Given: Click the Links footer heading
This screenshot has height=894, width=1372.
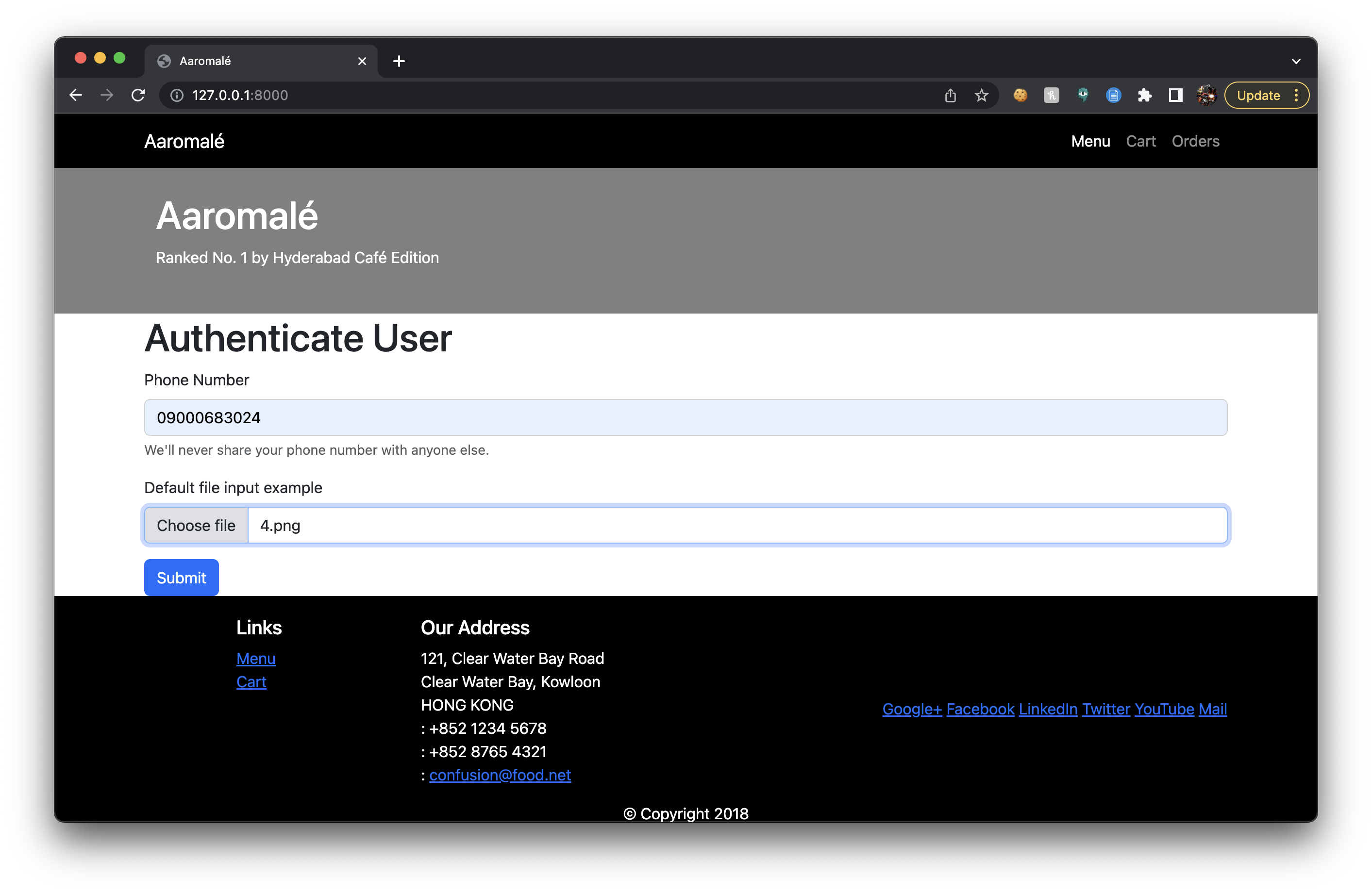Looking at the screenshot, I should coord(259,627).
